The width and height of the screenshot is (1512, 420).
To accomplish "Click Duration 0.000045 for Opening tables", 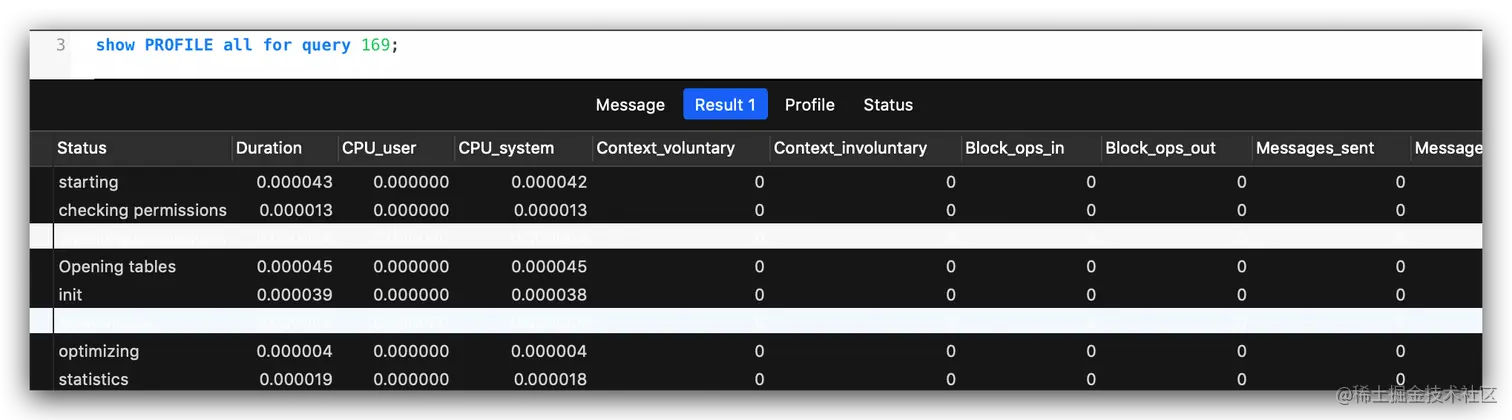I will point(294,267).
